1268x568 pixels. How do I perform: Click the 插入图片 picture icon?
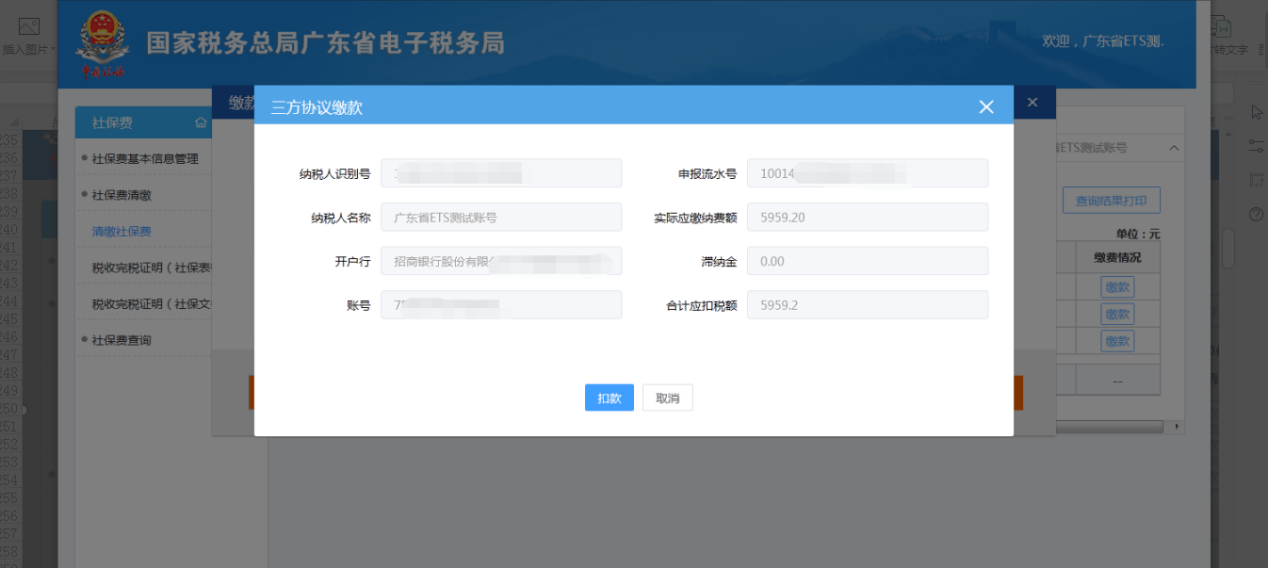click(x=29, y=27)
